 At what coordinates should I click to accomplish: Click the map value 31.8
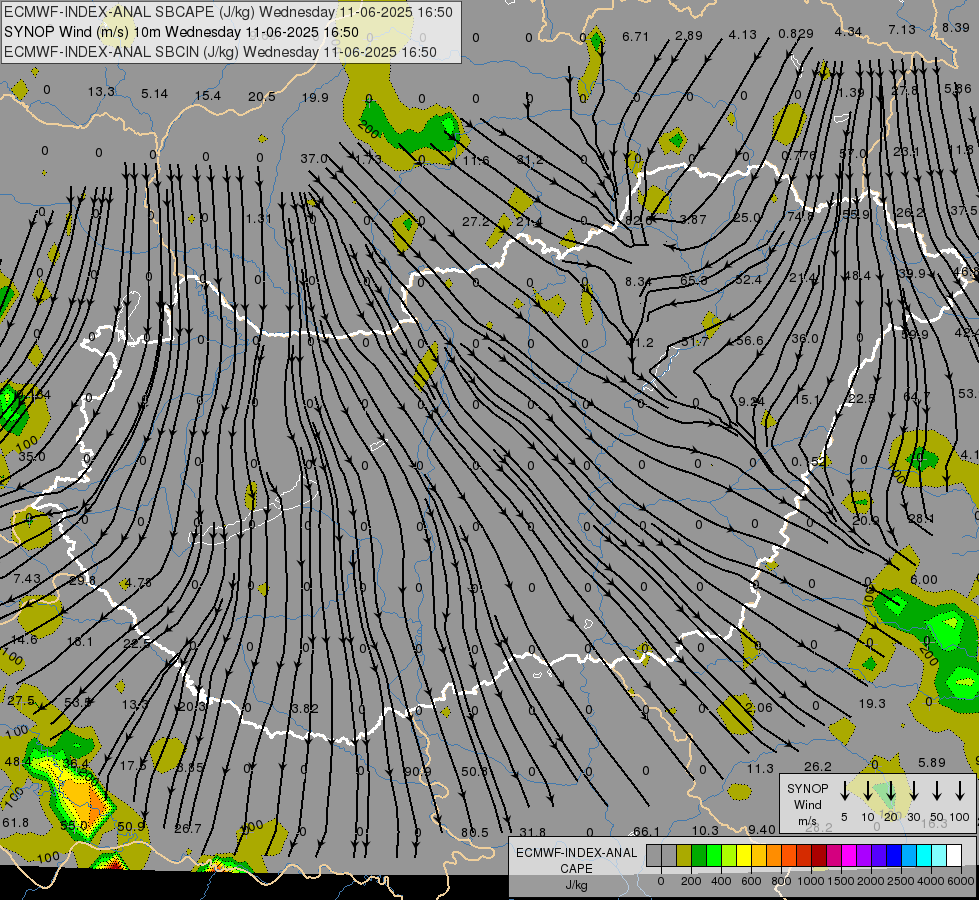pyautogui.click(x=533, y=832)
